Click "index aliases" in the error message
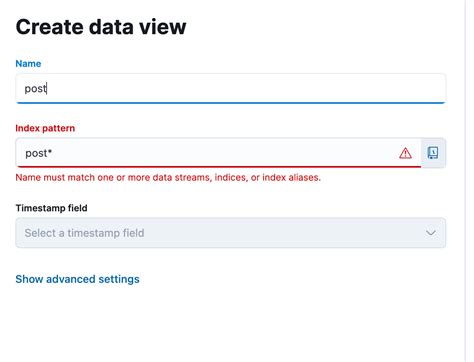The image size is (474, 362). [291, 177]
